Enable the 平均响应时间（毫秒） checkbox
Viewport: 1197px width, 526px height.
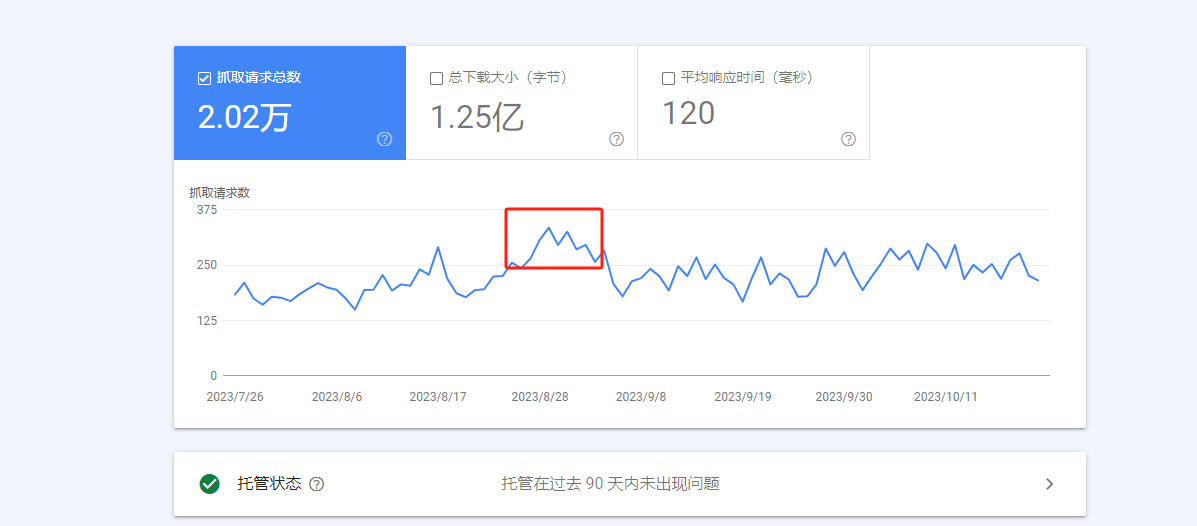(x=668, y=78)
